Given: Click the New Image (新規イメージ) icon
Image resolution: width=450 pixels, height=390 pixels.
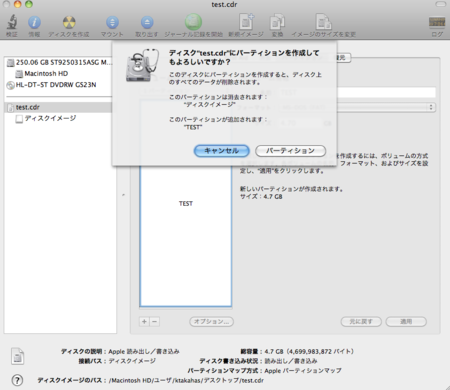Looking at the screenshot, I should click(246, 22).
